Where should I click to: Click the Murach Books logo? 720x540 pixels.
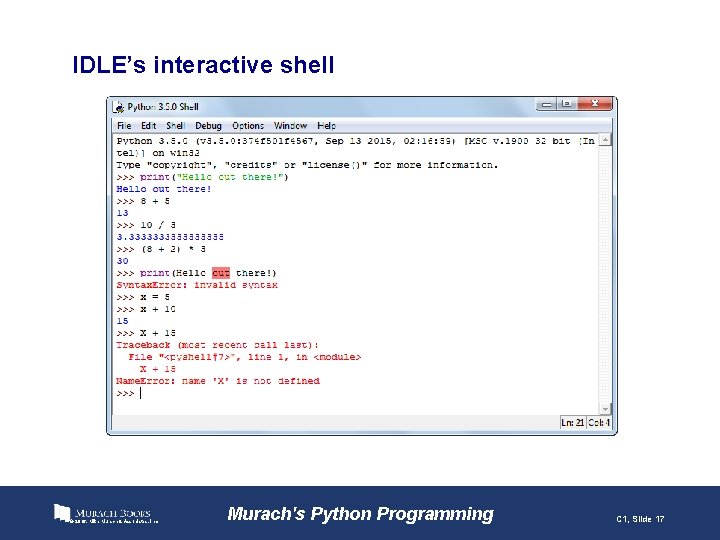pos(106,514)
